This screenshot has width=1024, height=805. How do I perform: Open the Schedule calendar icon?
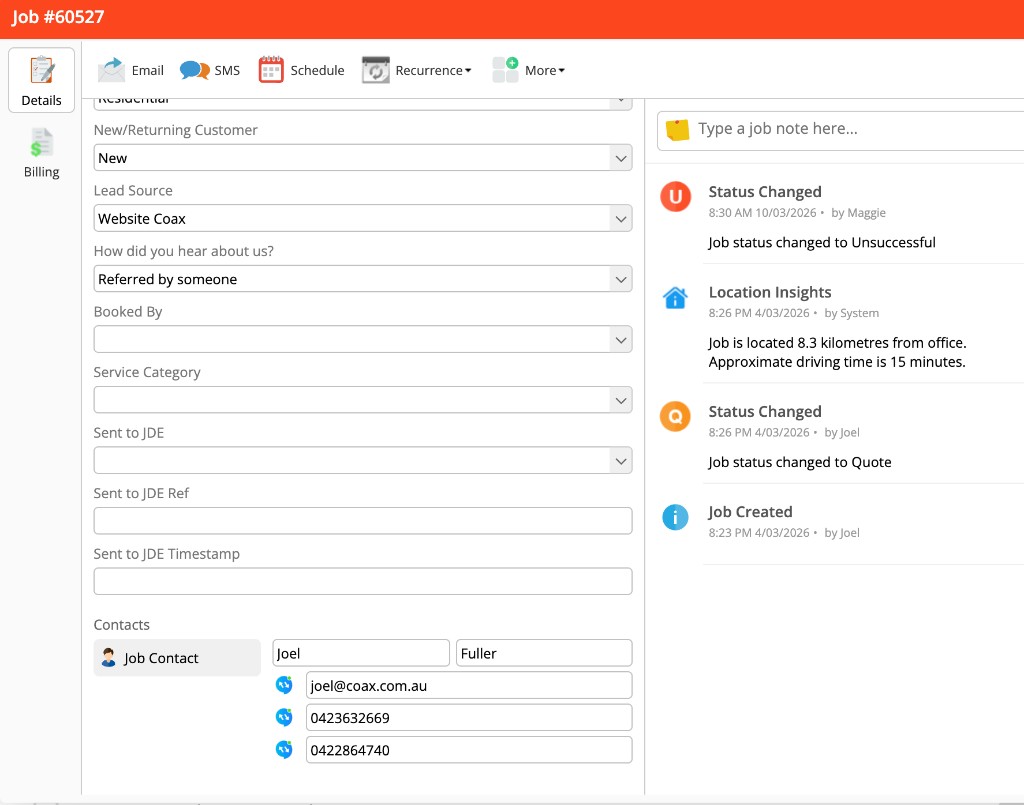click(x=270, y=69)
